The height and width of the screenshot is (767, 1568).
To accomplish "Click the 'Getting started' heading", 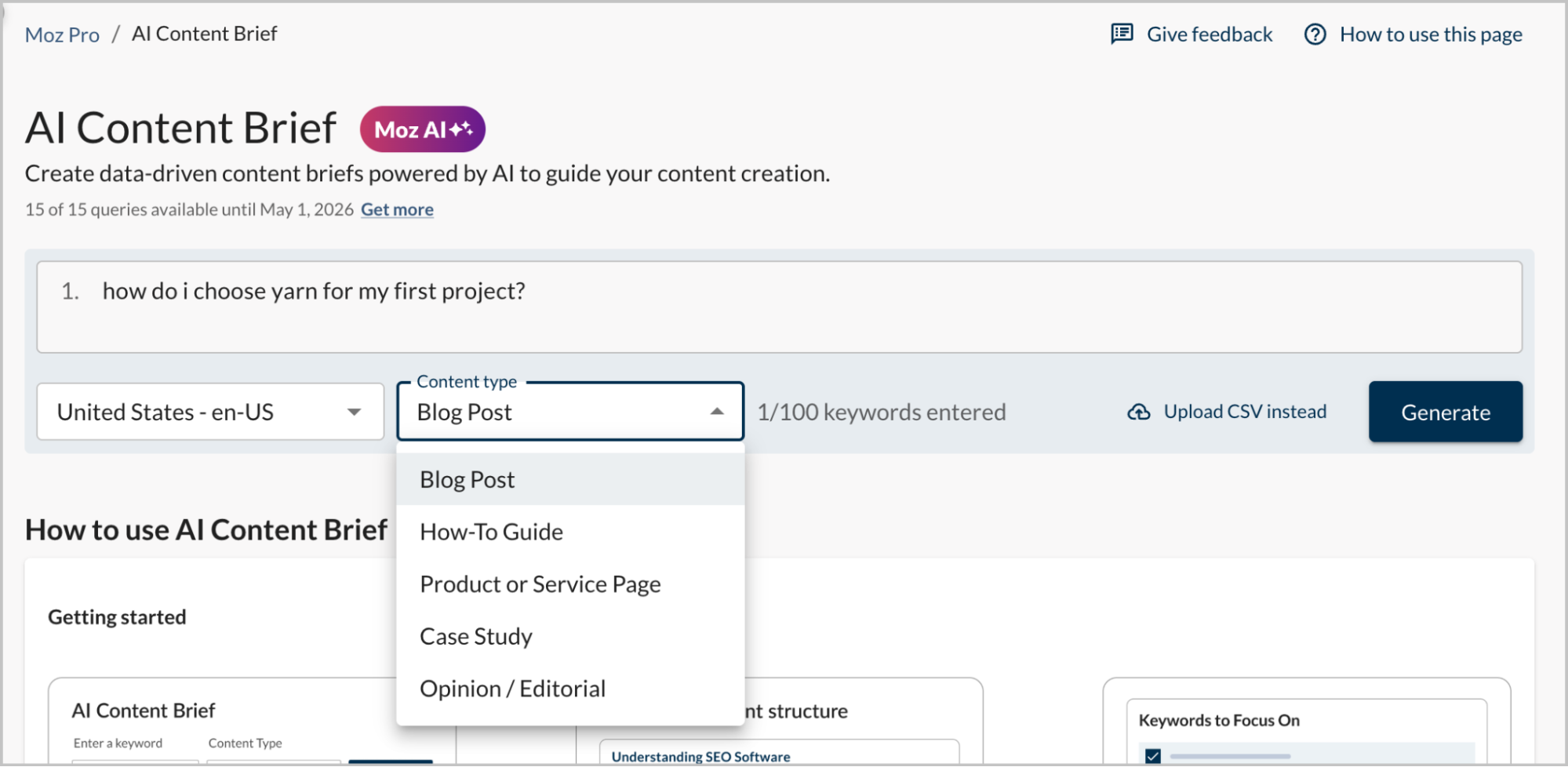I will 117,617.
